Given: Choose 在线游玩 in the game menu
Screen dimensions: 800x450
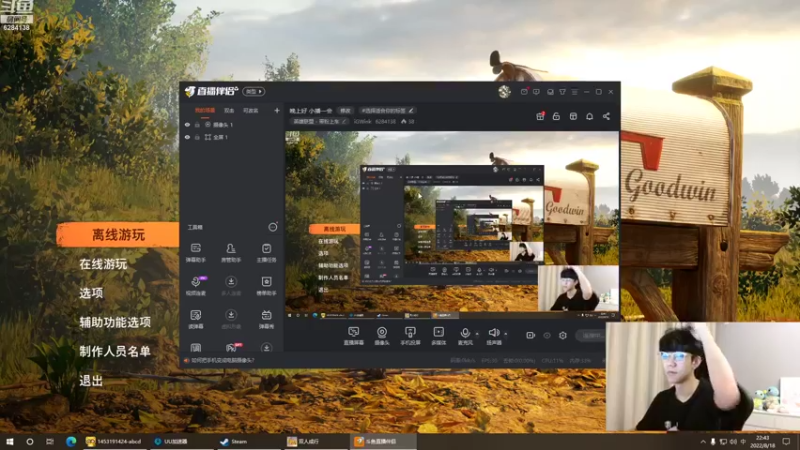Looking at the screenshot, I should click(103, 264).
